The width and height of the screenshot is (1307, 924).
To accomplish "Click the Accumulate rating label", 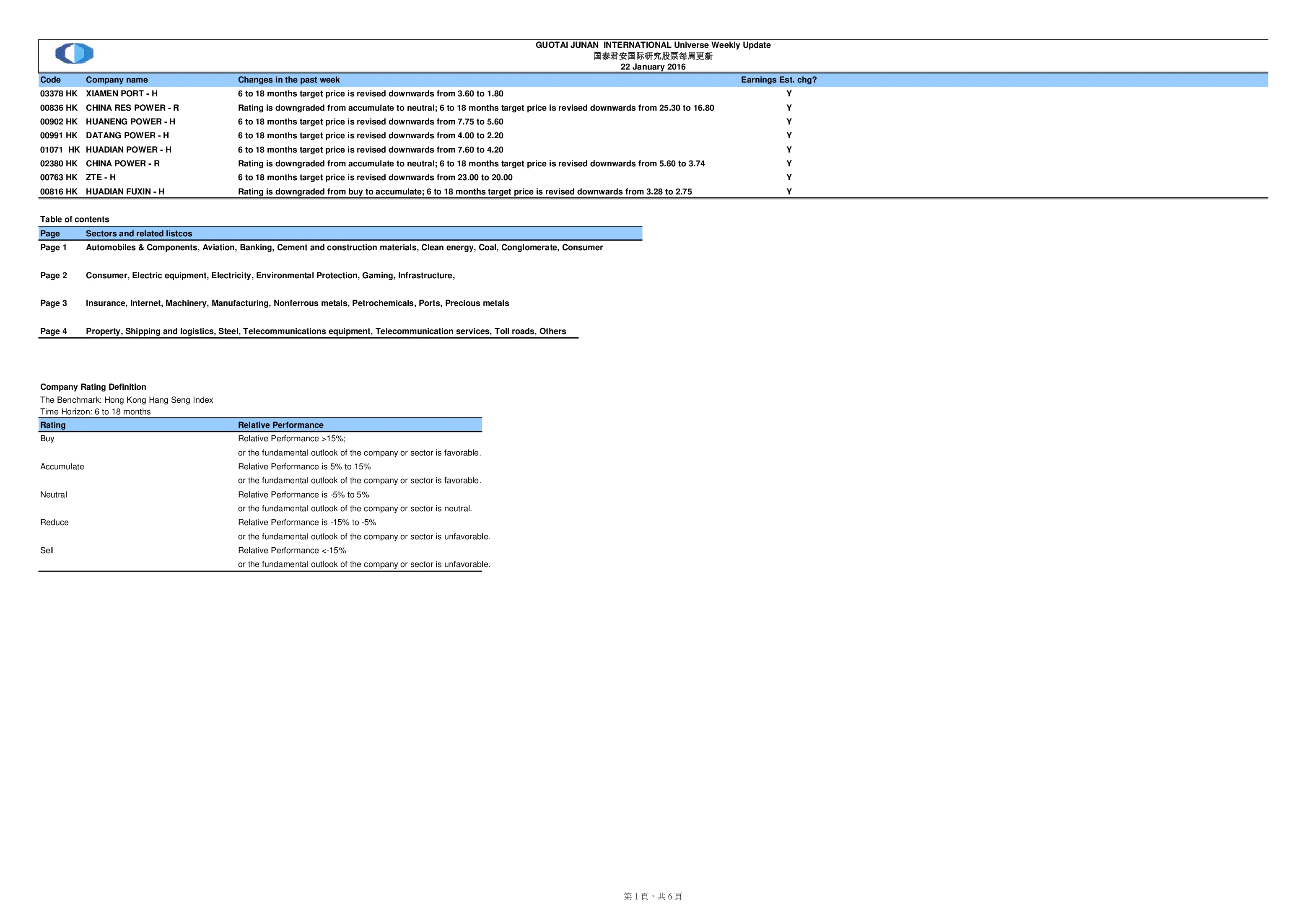I will point(62,466).
